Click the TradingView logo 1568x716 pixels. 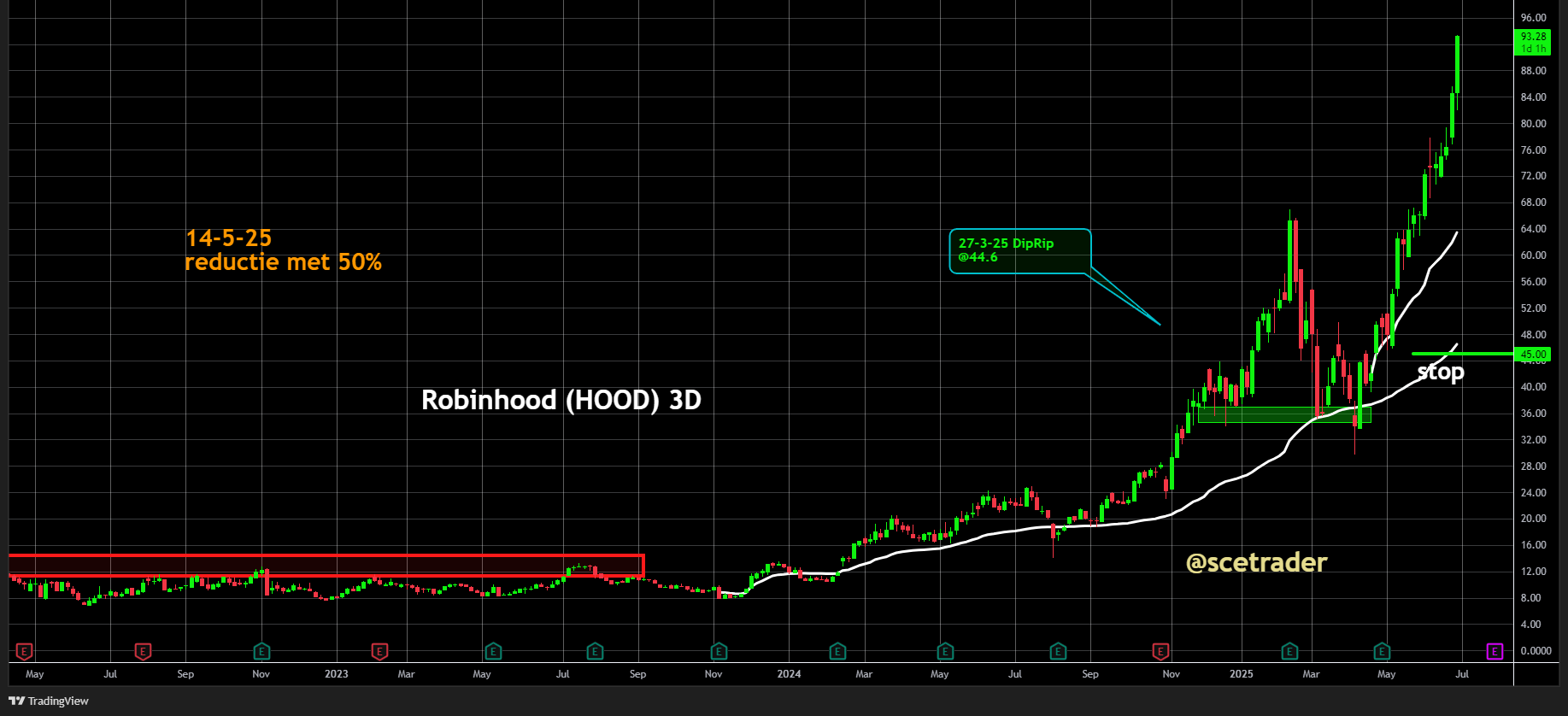click(49, 701)
